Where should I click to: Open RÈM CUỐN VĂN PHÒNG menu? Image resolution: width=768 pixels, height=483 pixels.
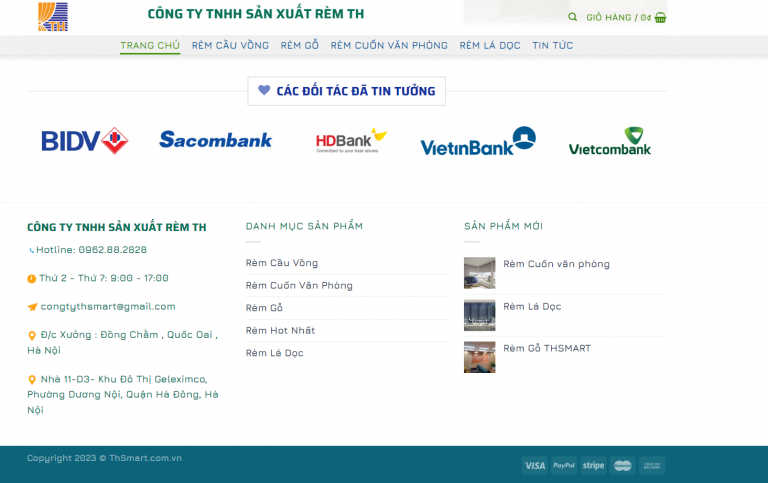point(389,46)
